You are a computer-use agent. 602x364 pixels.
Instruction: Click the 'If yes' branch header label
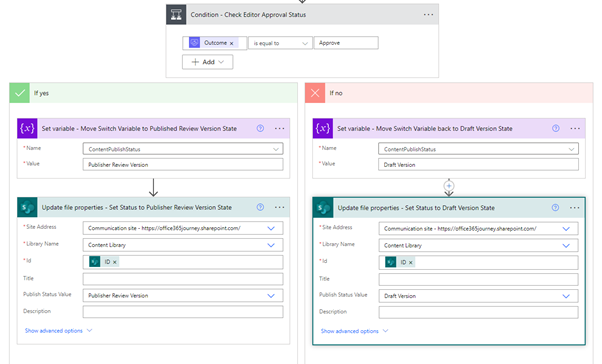pyautogui.click(x=41, y=93)
